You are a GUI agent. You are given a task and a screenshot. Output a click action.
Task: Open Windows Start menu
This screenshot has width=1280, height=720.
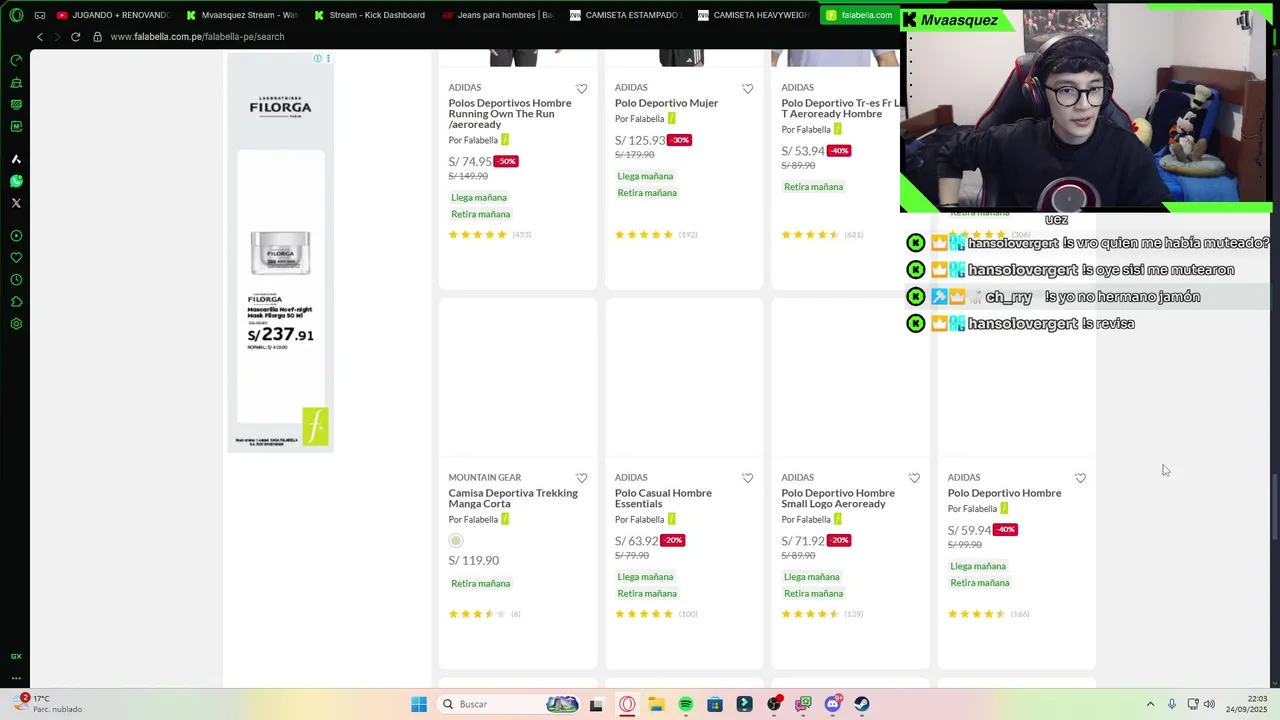tap(419, 704)
